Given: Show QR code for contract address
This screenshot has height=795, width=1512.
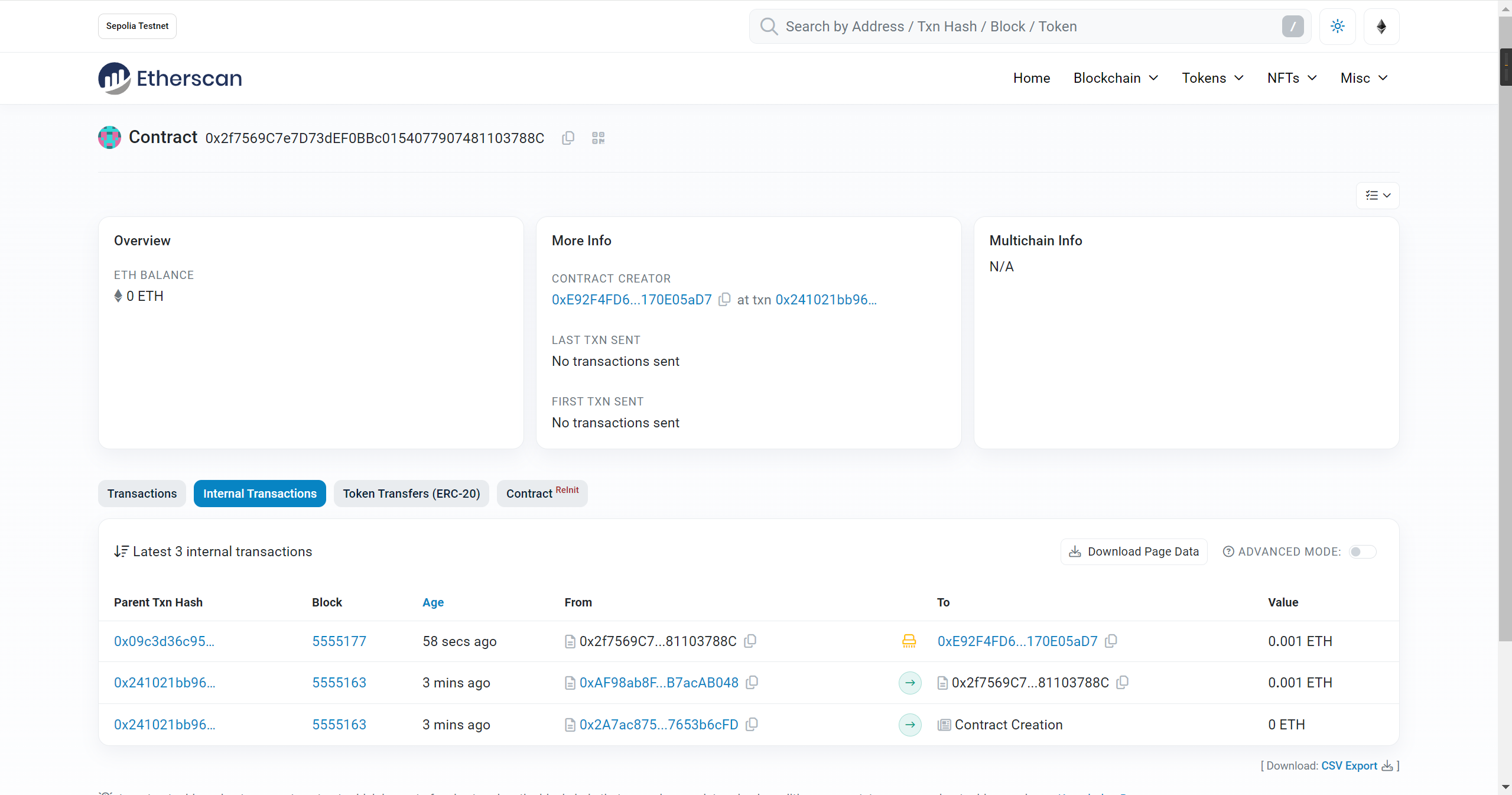Looking at the screenshot, I should tap(598, 138).
